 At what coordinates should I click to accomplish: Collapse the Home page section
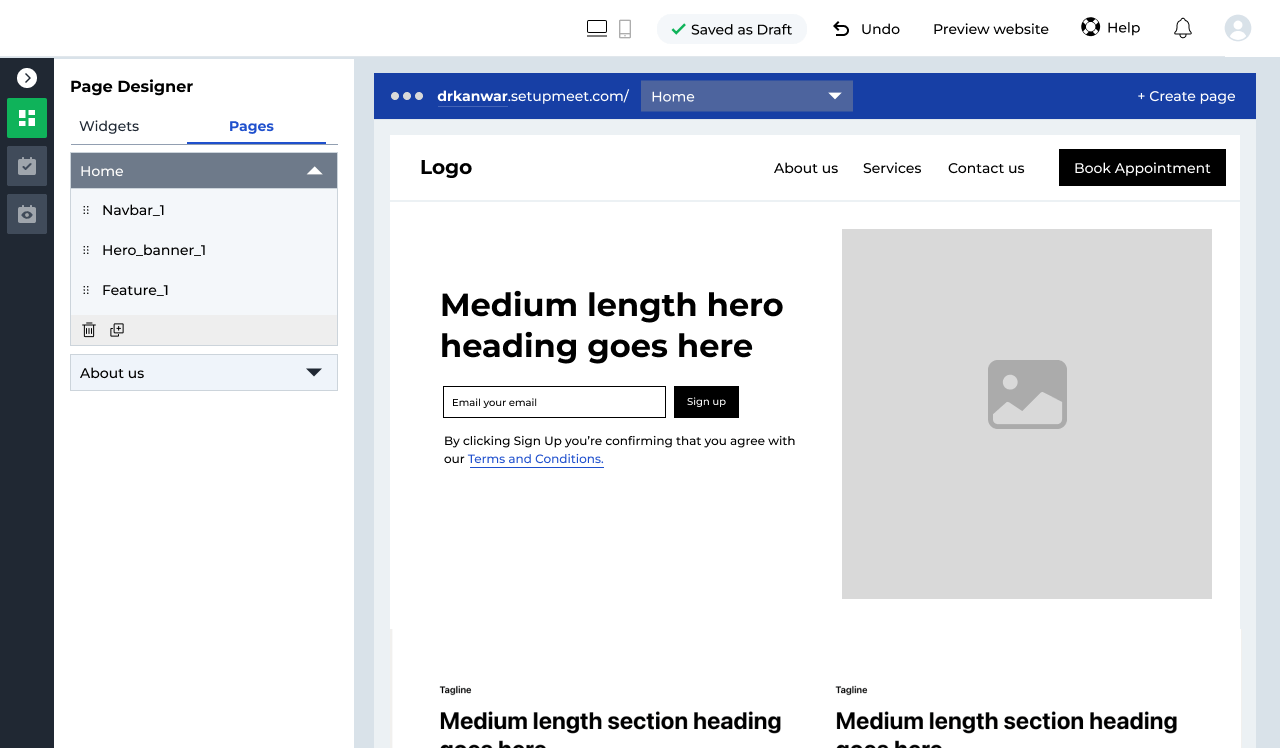(314, 171)
